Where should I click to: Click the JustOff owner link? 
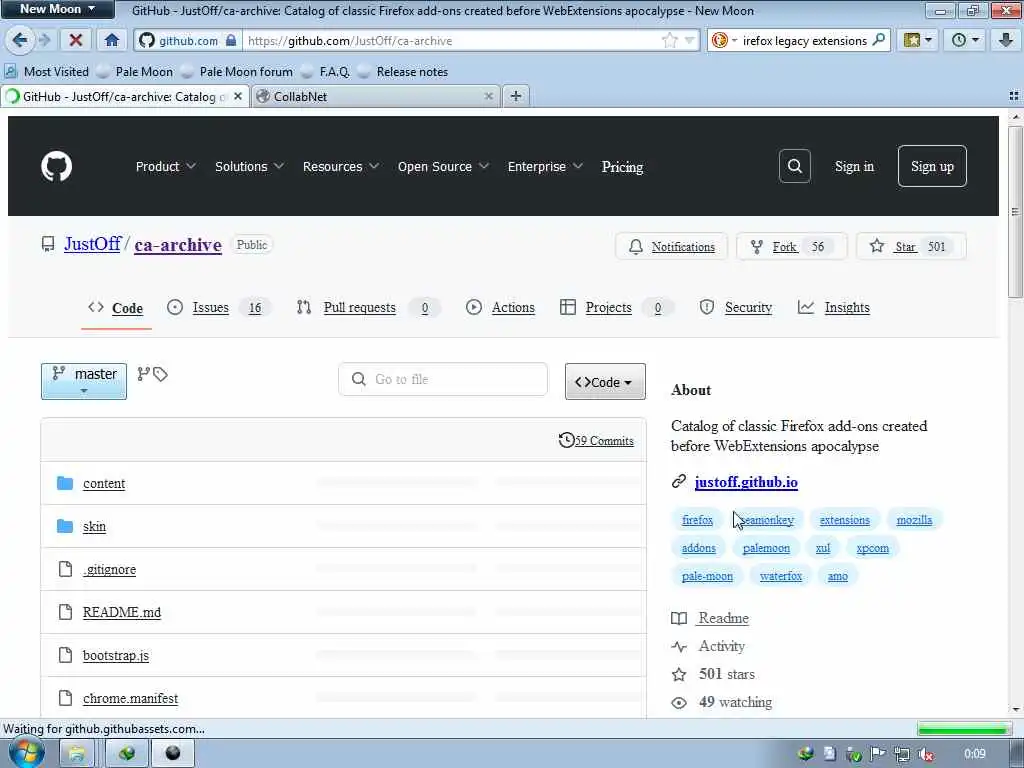tap(92, 244)
